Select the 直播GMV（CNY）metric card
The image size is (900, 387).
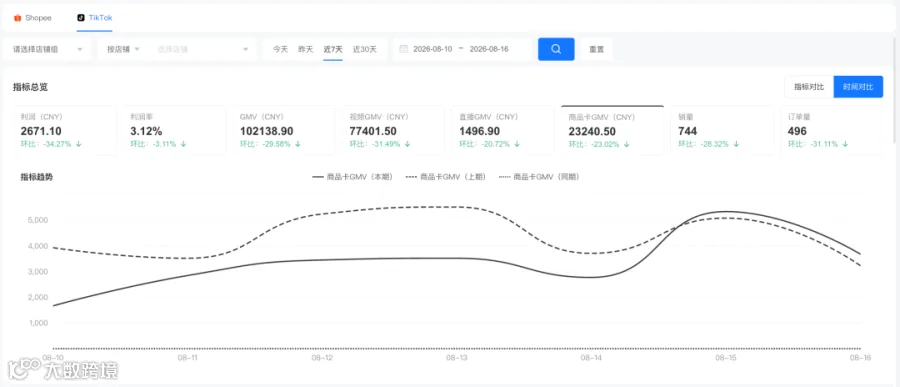[502, 130]
